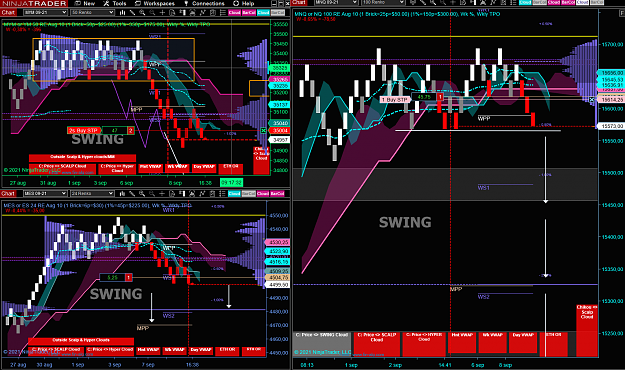This screenshot has width=625, height=370.
Task: Click zoom out magnifier in MYM chart toolbar
Action: coord(152,13)
